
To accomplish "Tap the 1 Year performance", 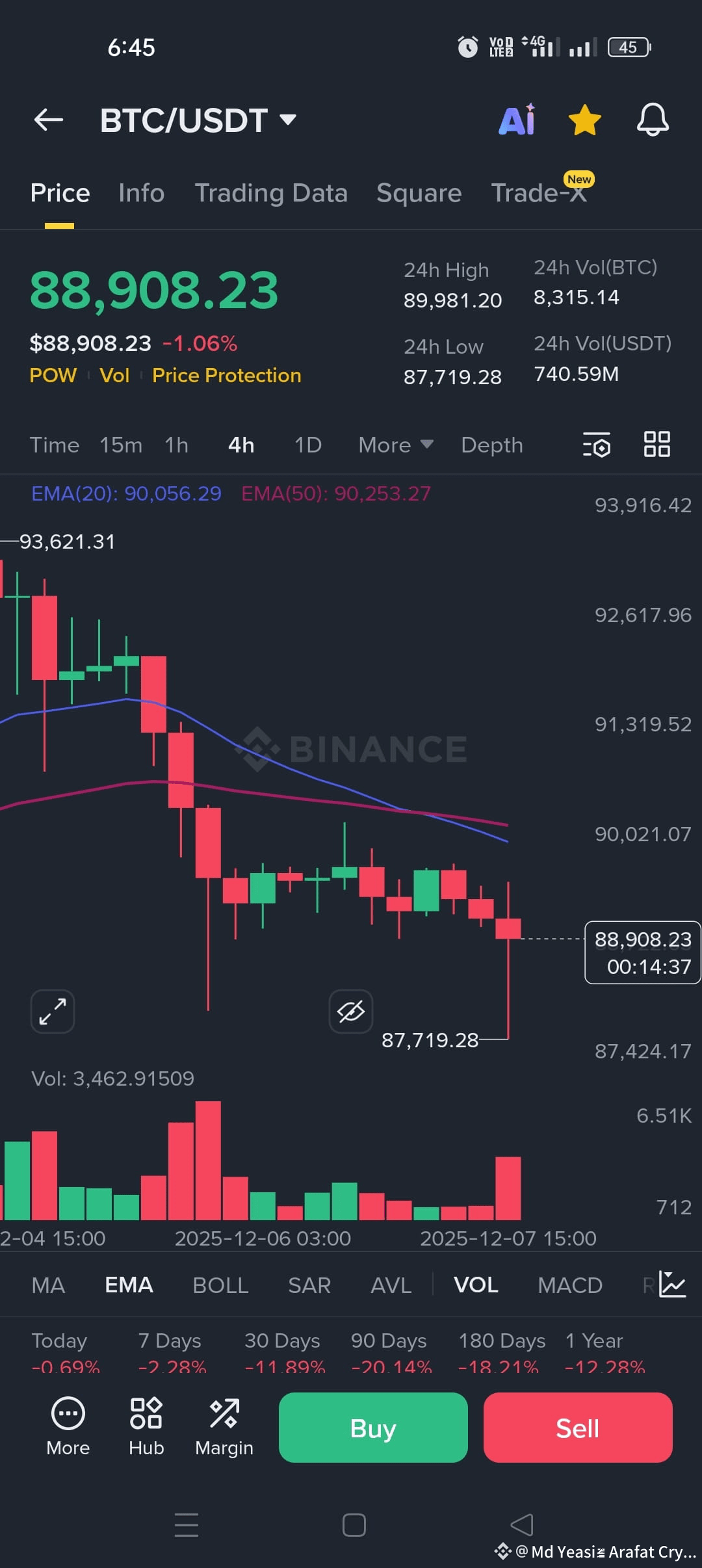I will coord(604,1352).
